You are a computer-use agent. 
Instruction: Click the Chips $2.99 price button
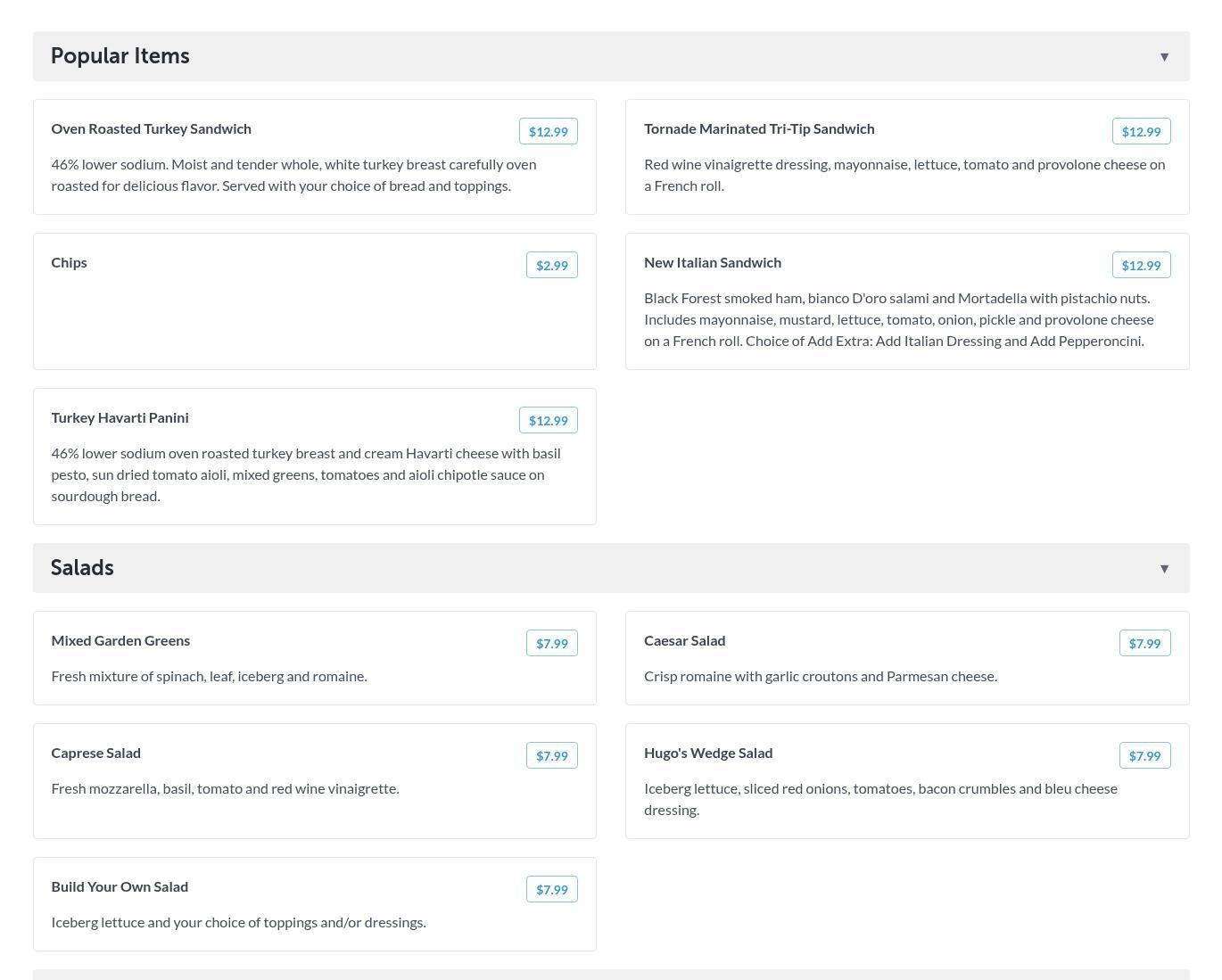pos(551,266)
